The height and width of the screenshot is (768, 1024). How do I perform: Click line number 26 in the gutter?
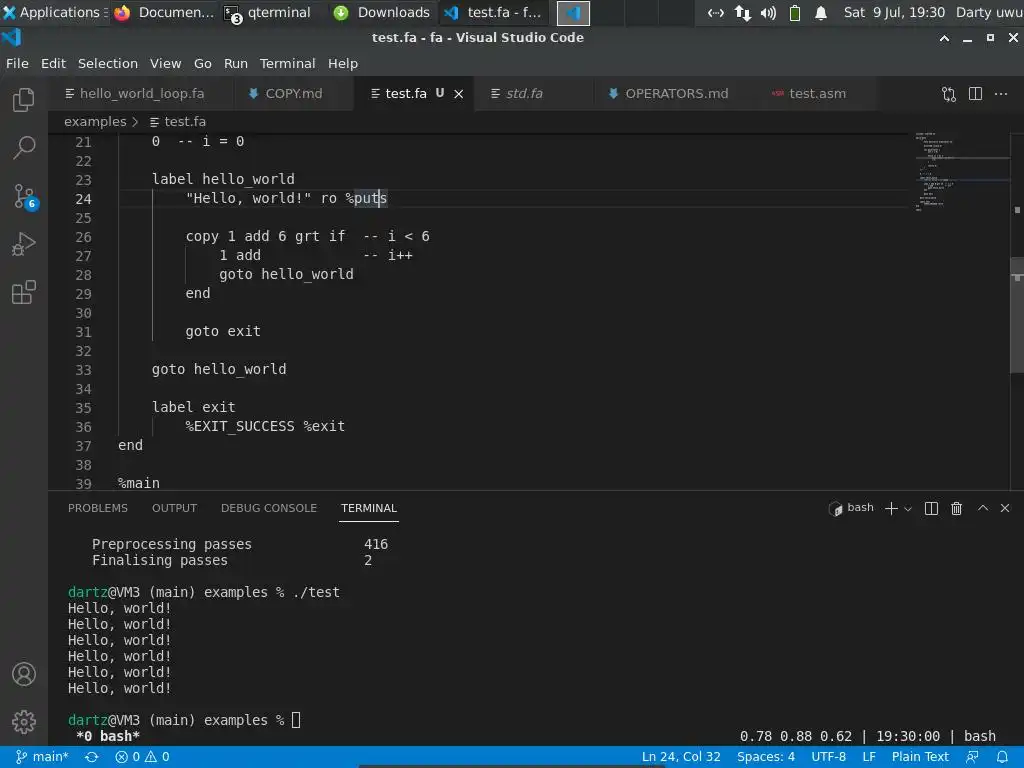pos(83,237)
